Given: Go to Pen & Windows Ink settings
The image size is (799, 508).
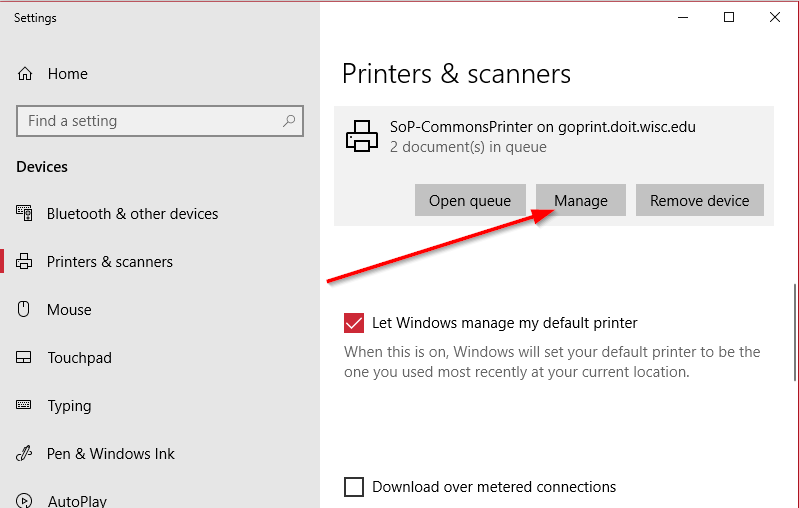Looking at the screenshot, I should coord(111,453).
